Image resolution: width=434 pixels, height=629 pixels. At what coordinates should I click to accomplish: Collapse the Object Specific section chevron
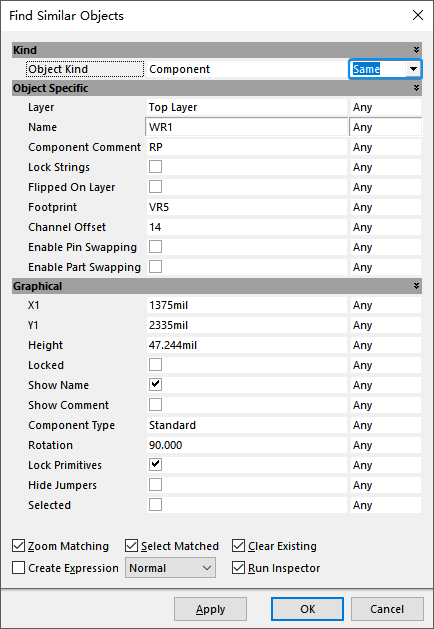pyautogui.click(x=416, y=88)
